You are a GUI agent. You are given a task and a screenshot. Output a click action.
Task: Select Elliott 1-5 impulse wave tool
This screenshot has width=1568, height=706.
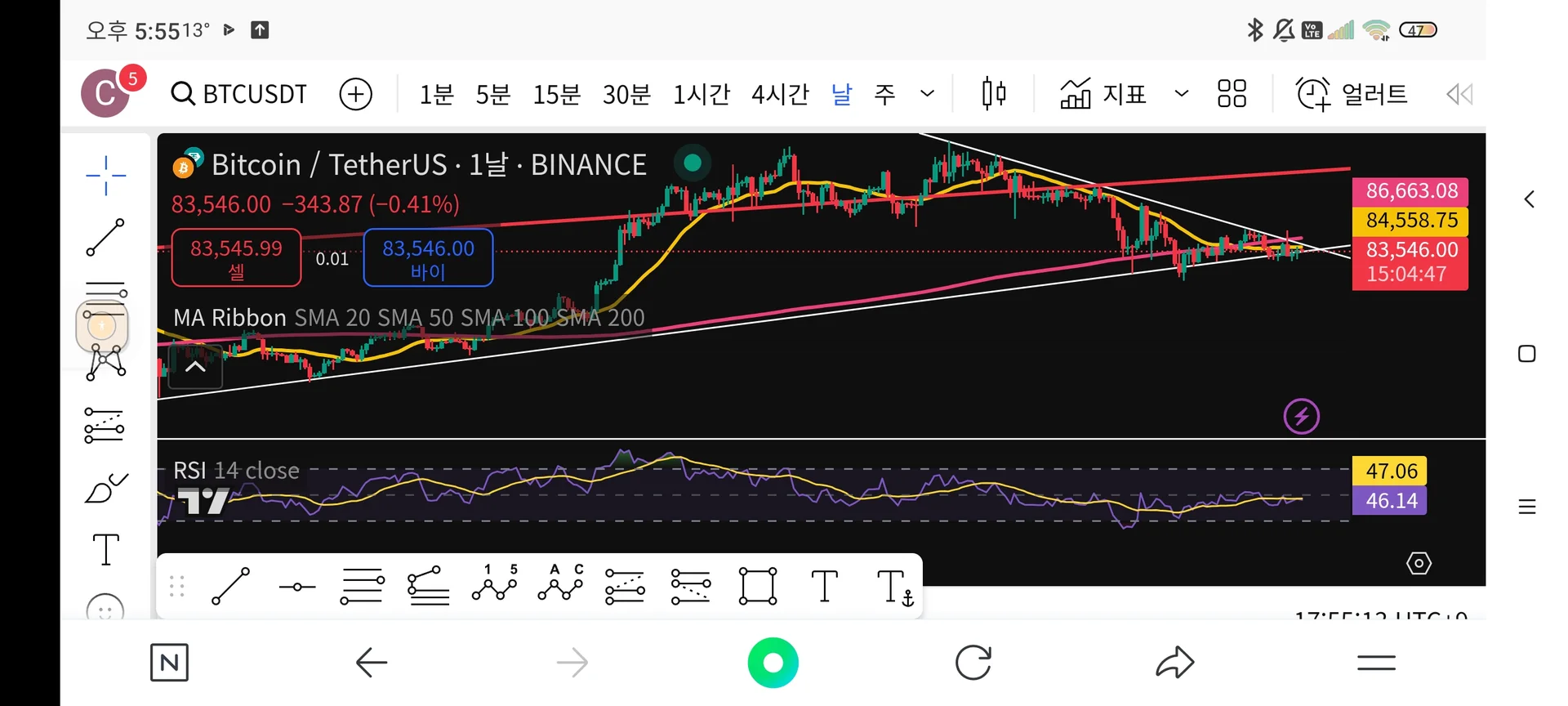click(495, 583)
